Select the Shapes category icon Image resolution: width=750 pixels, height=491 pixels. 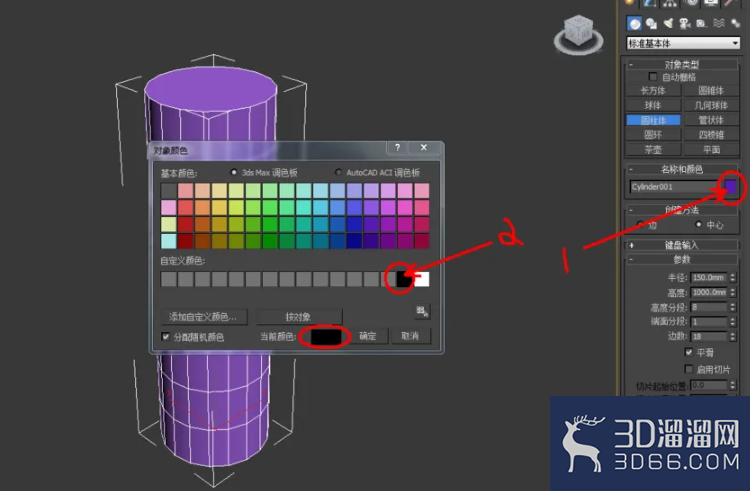pos(651,23)
